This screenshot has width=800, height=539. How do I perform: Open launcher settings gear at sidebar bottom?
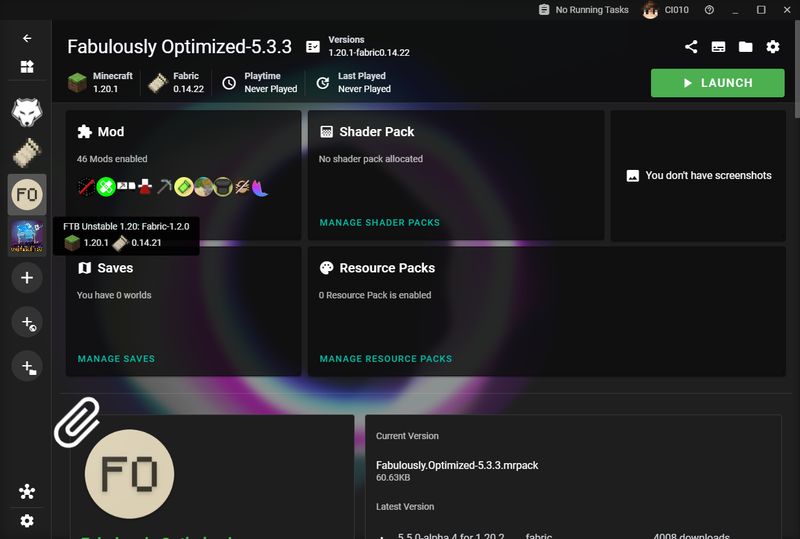27,521
